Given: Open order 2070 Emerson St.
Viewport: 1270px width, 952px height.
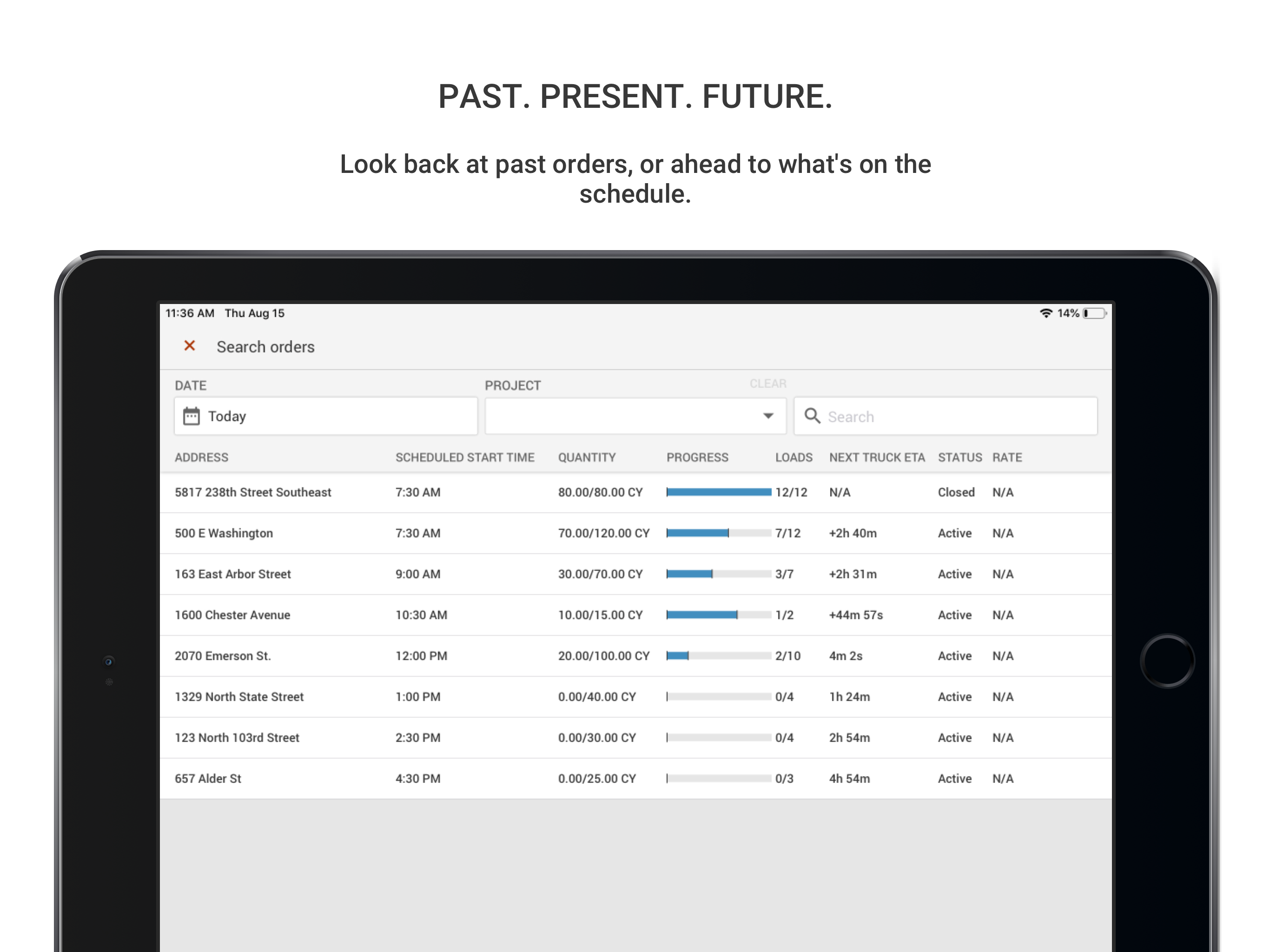Looking at the screenshot, I should click(635, 656).
